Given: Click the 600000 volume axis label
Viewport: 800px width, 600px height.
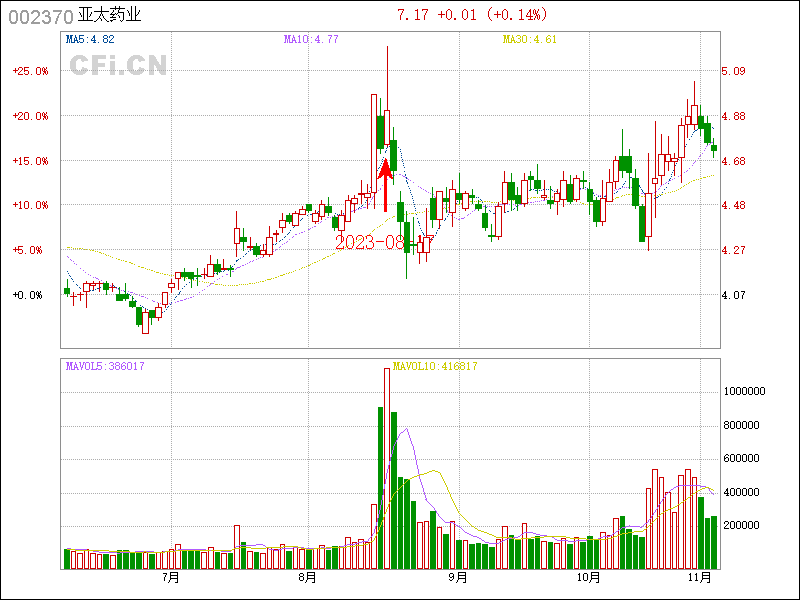Looking at the screenshot, I should 741,458.
